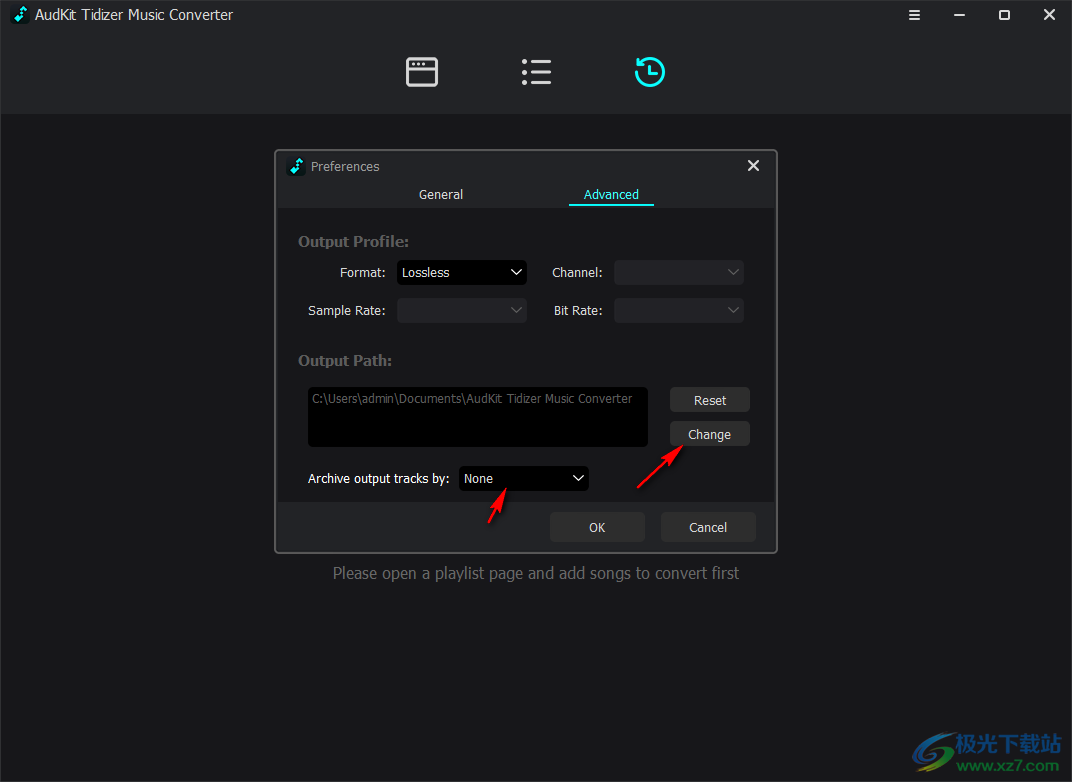Click the Preferences dialog logo icon
Image resolution: width=1072 pixels, height=782 pixels.
[x=296, y=166]
